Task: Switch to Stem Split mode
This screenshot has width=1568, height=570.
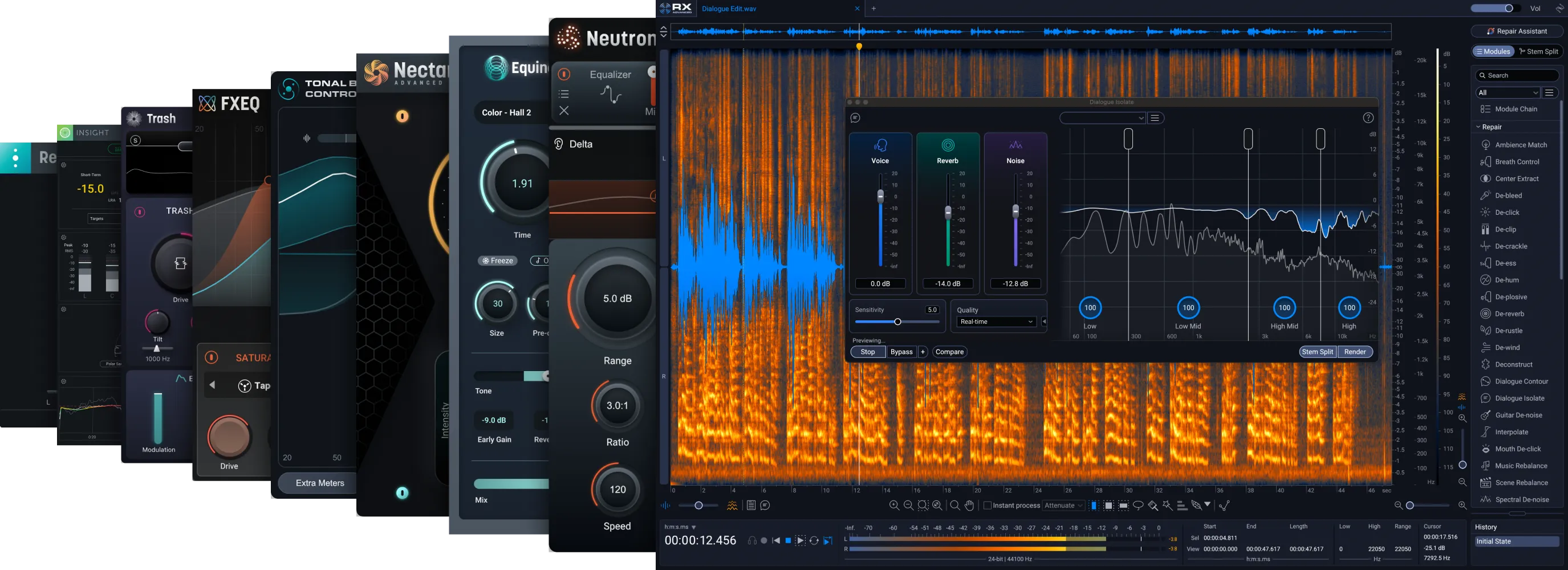Action: [1540, 51]
